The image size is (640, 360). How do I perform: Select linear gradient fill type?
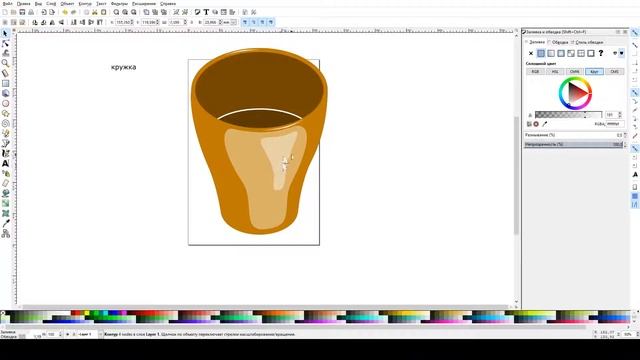pos(551,53)
